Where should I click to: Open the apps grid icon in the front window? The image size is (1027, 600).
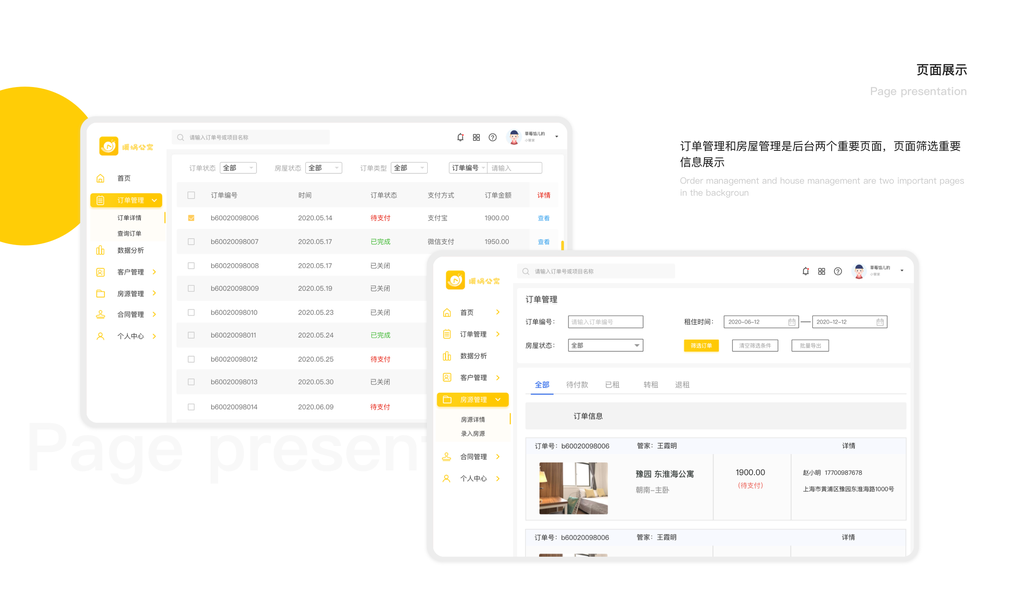(x=821, y=271)
